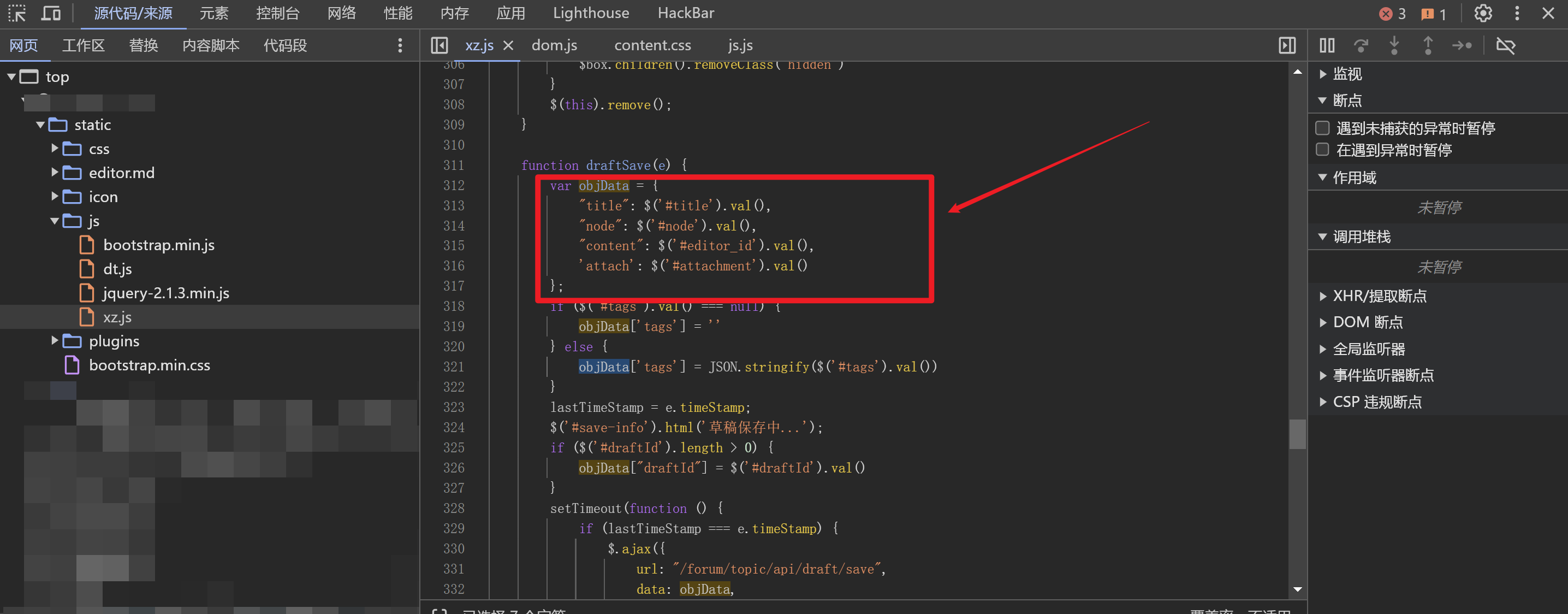Select 内容脚本 content scripts tab

[x=211, y=45]
